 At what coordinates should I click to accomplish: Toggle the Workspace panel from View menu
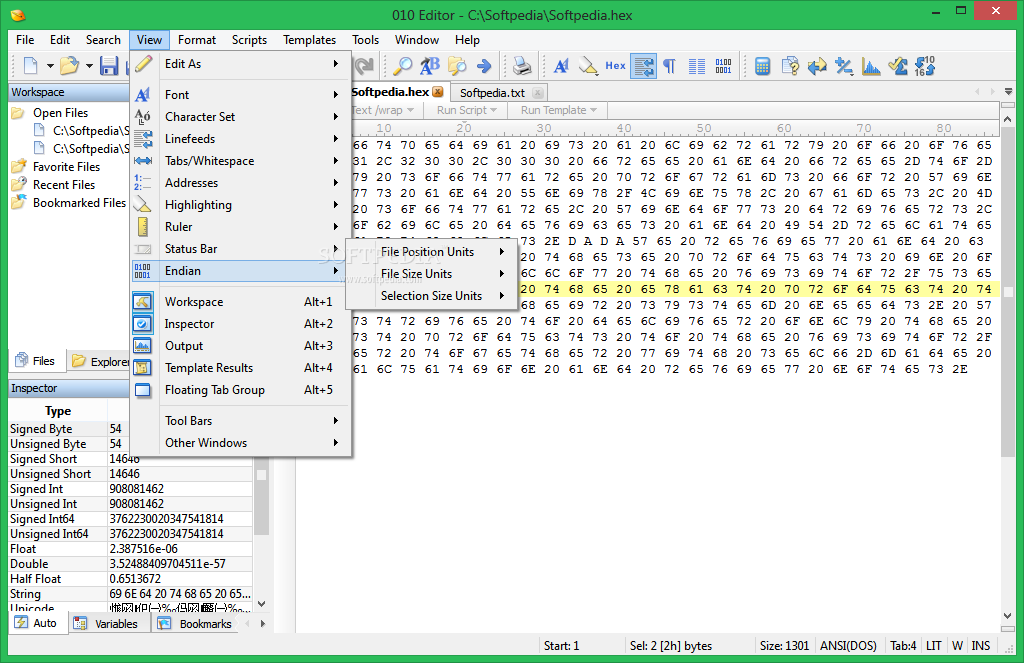point(241,302)
